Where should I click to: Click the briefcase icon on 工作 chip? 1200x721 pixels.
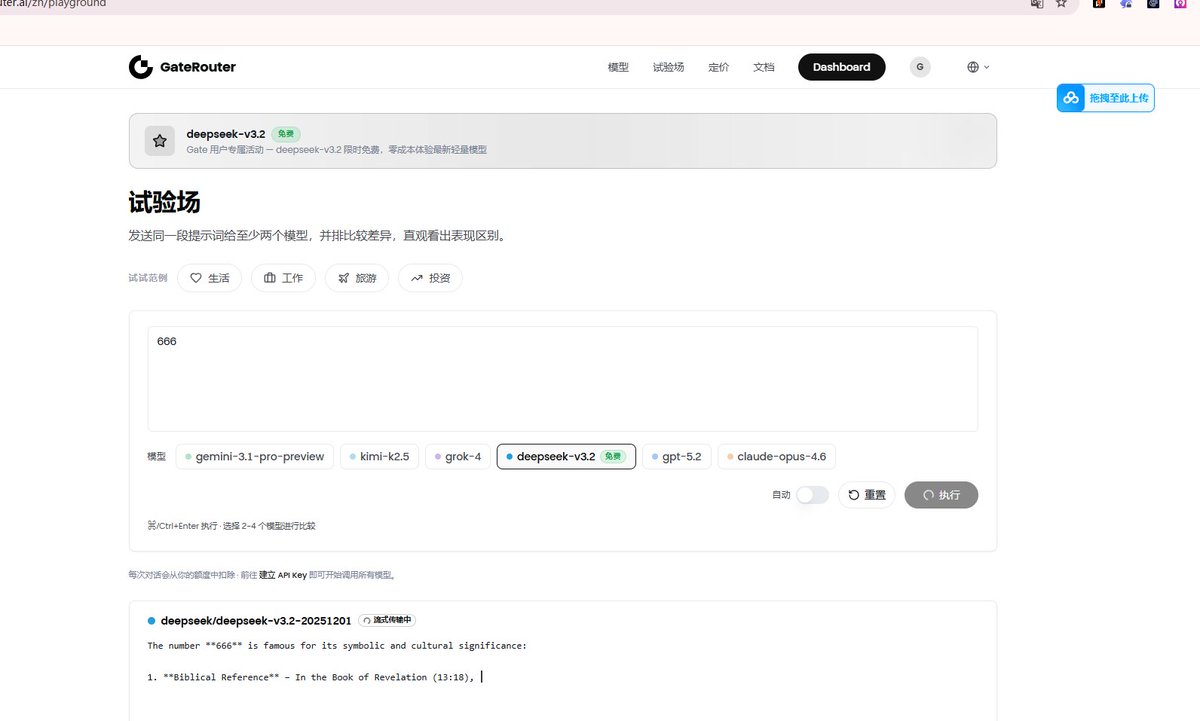point(270,278)
